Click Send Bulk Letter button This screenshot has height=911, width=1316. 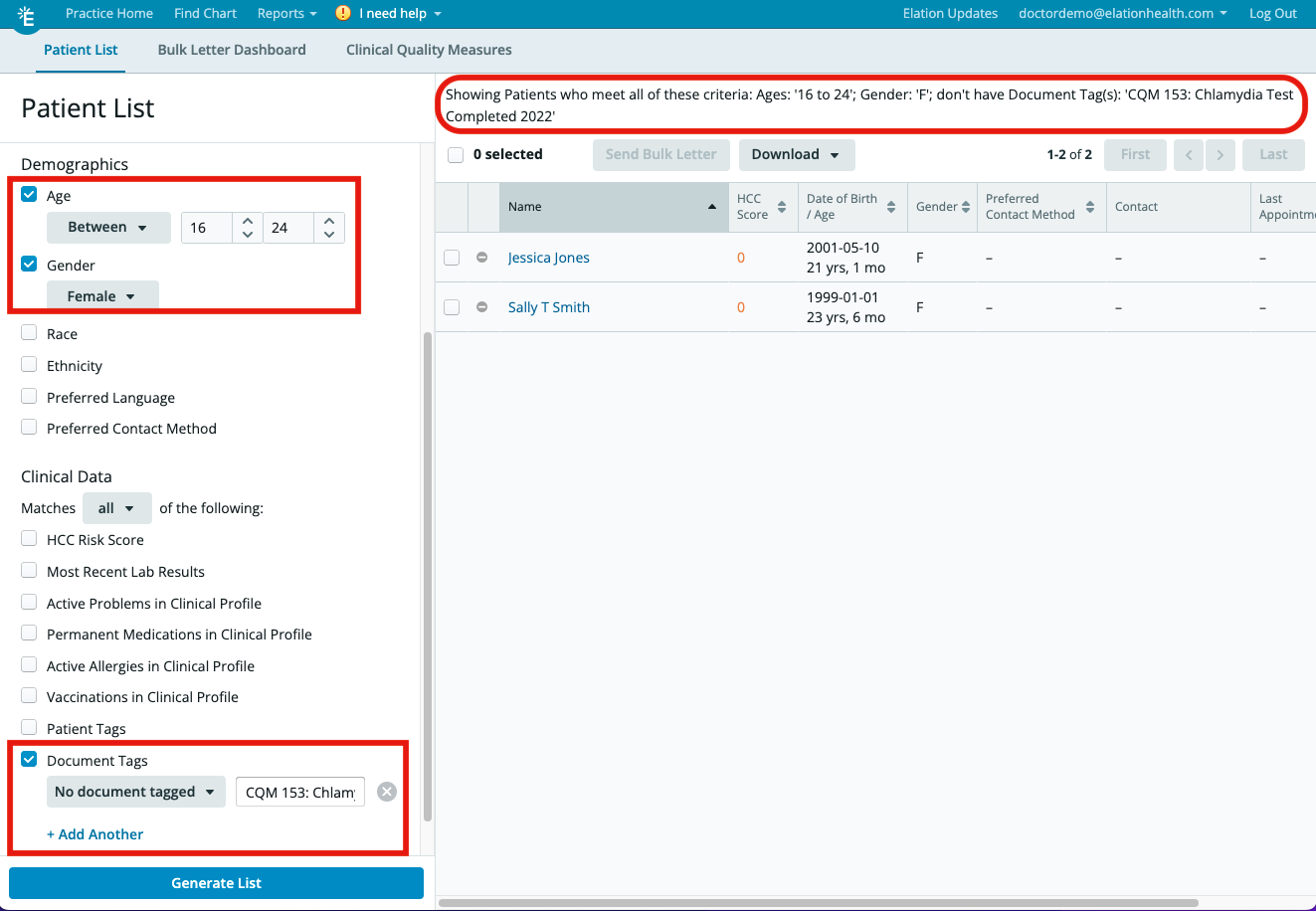click(x=661, y=154)
